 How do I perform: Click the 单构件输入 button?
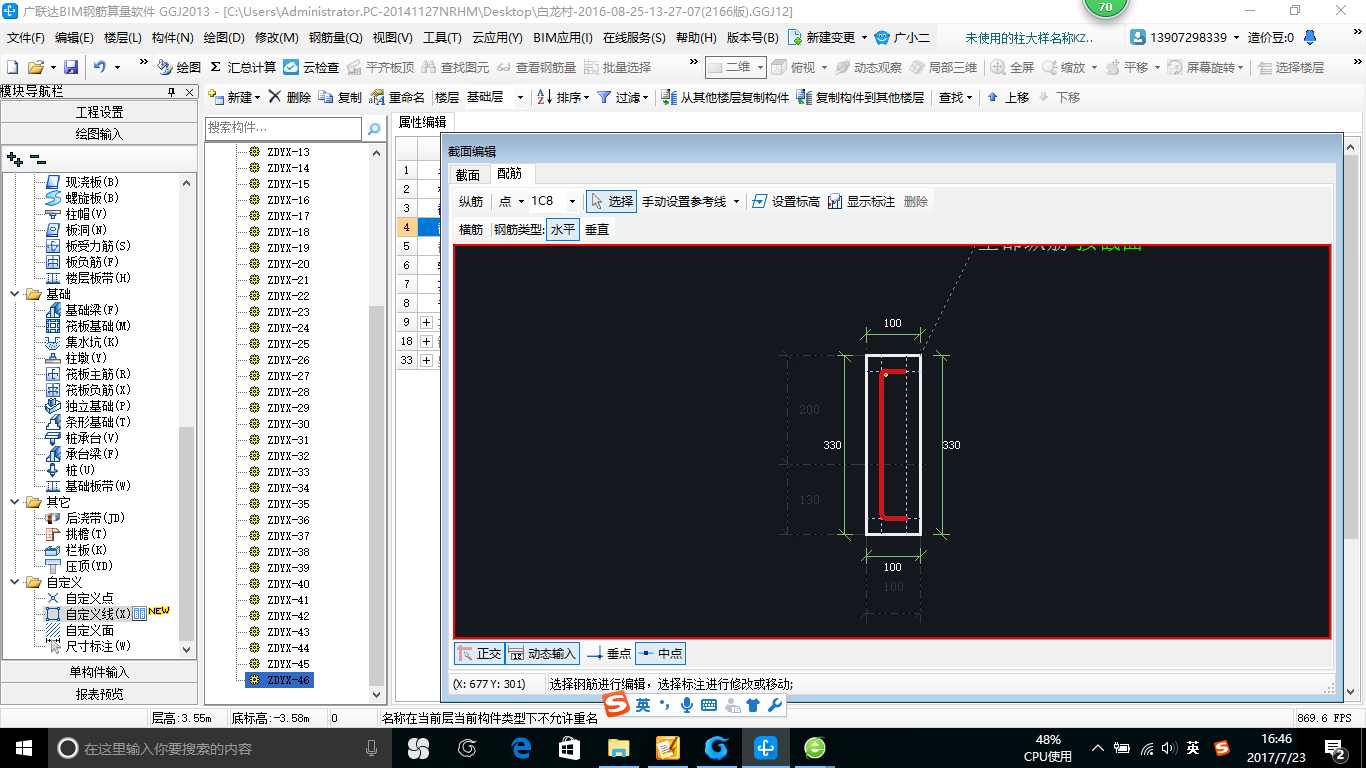coord(99,672)
